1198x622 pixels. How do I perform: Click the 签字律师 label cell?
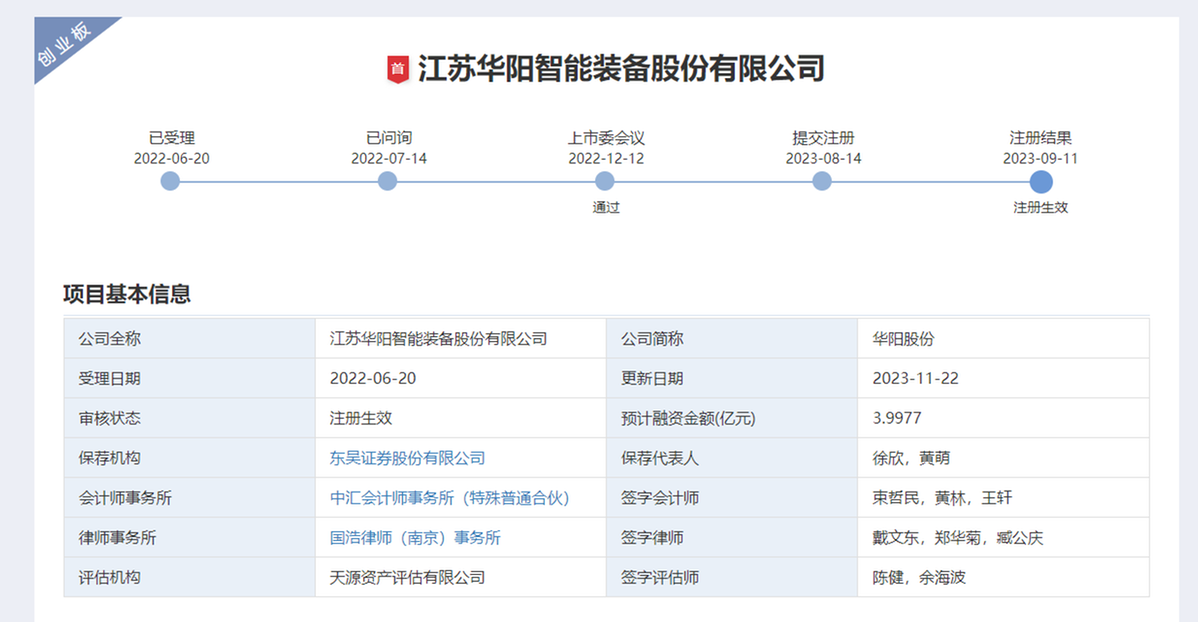click(x=732, y=537)
